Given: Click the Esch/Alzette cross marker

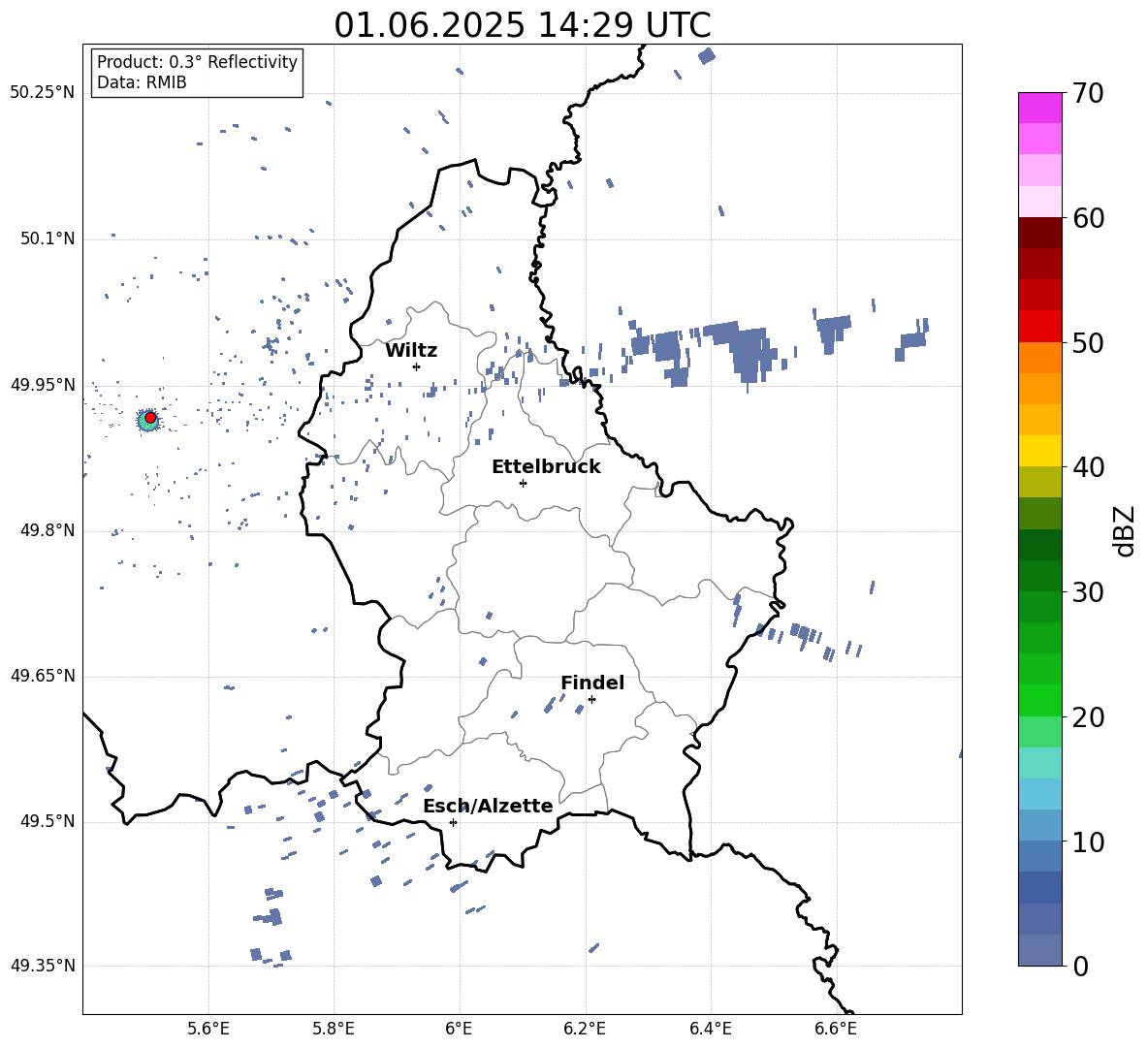Looking at the screenshot, I should (453, 822).
